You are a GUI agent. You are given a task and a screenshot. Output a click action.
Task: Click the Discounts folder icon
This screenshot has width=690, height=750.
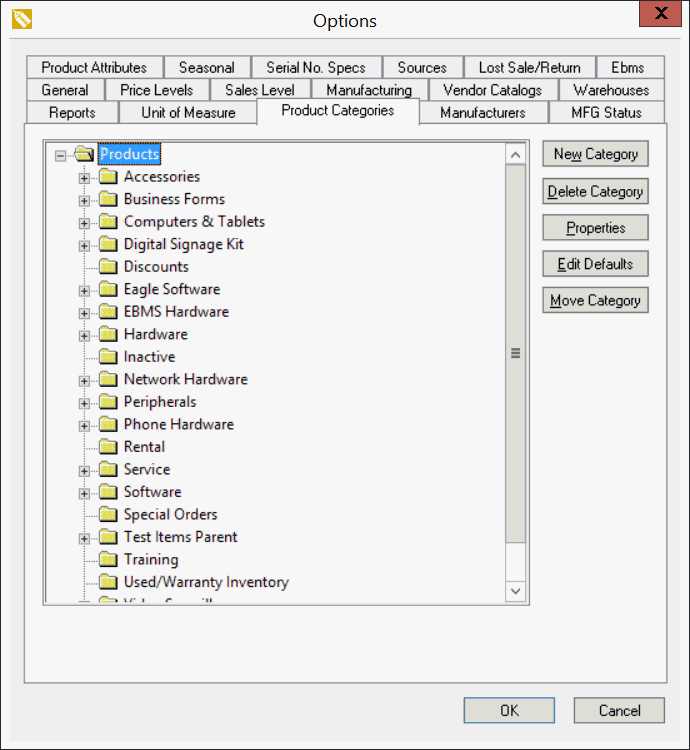(108, 267)
